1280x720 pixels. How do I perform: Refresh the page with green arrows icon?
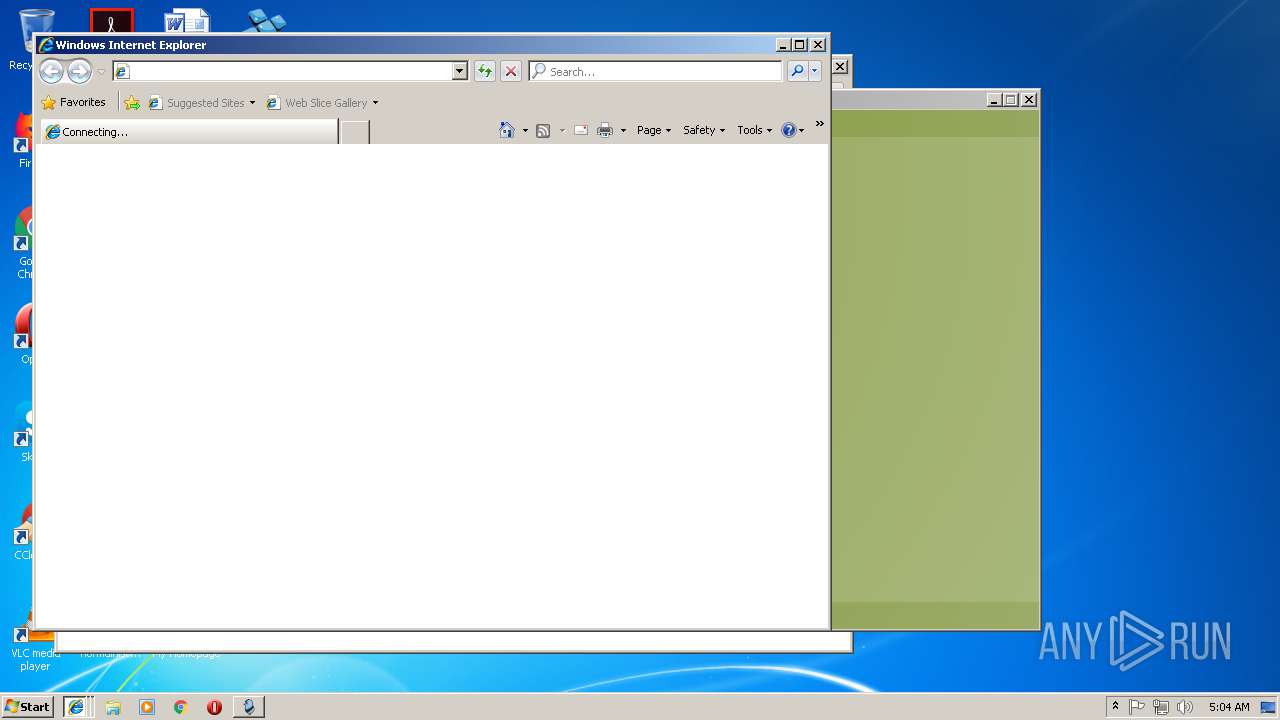(485, 71)
